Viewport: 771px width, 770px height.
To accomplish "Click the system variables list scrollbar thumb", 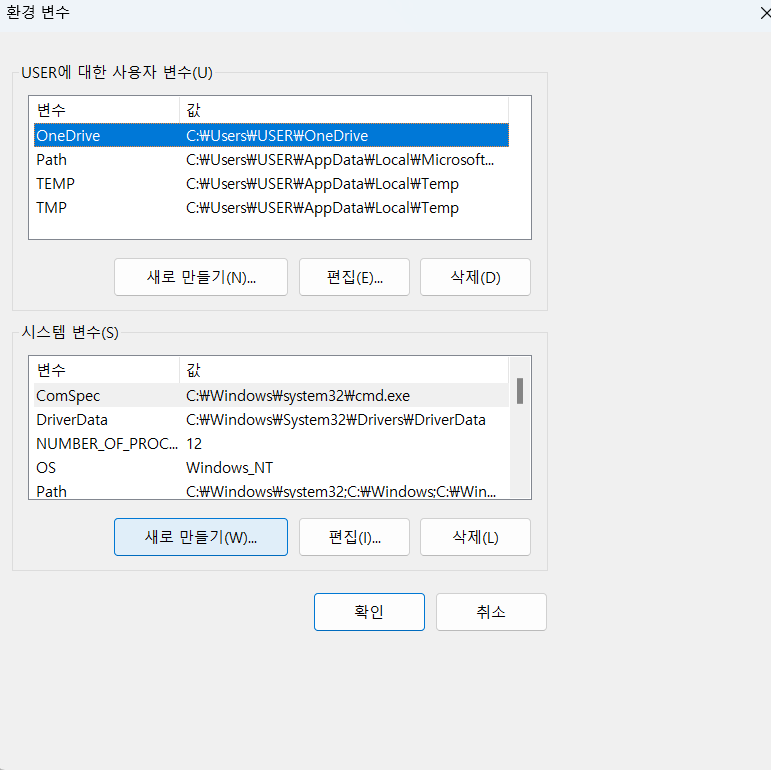I will (520, 391).
